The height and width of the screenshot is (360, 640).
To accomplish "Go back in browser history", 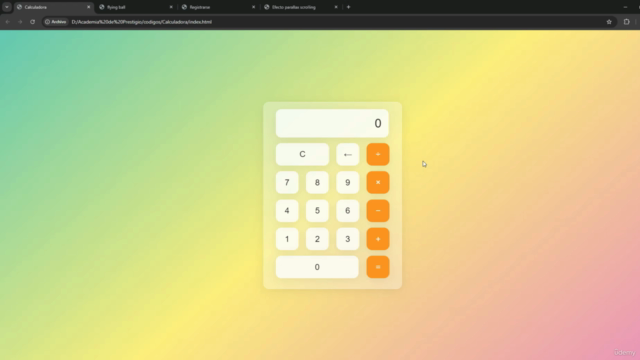I will (x=7, y=22).
